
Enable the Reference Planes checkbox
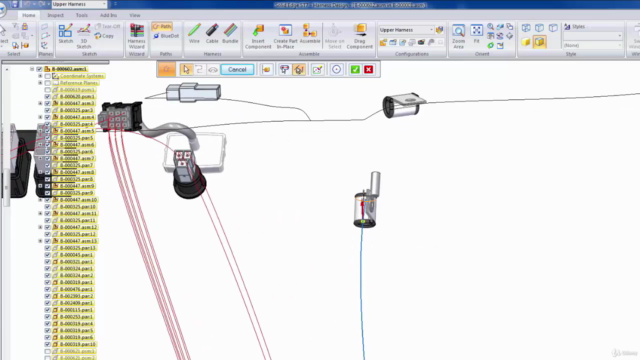pos(48,83)
